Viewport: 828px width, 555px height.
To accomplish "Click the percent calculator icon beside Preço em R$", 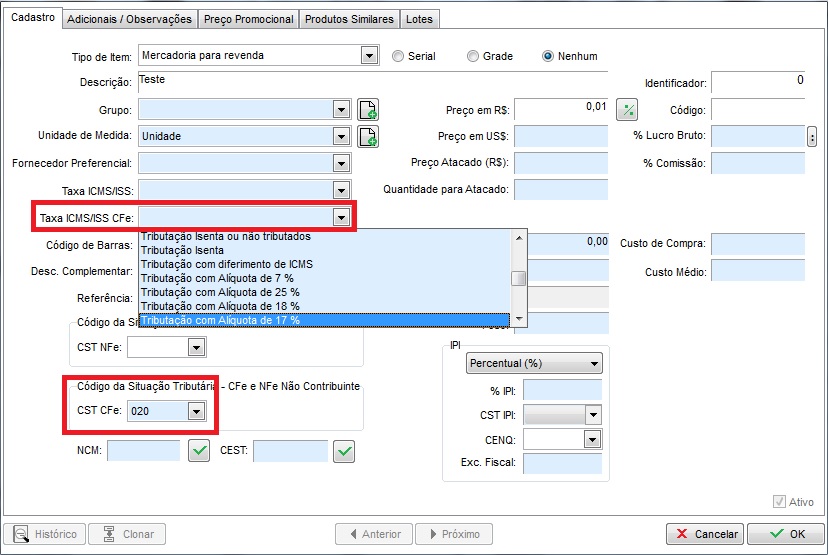I will [627, 109].
